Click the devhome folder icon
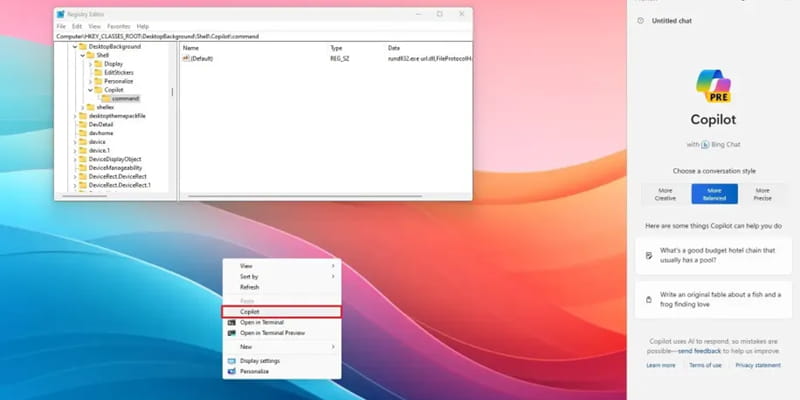 click(83, 133)
